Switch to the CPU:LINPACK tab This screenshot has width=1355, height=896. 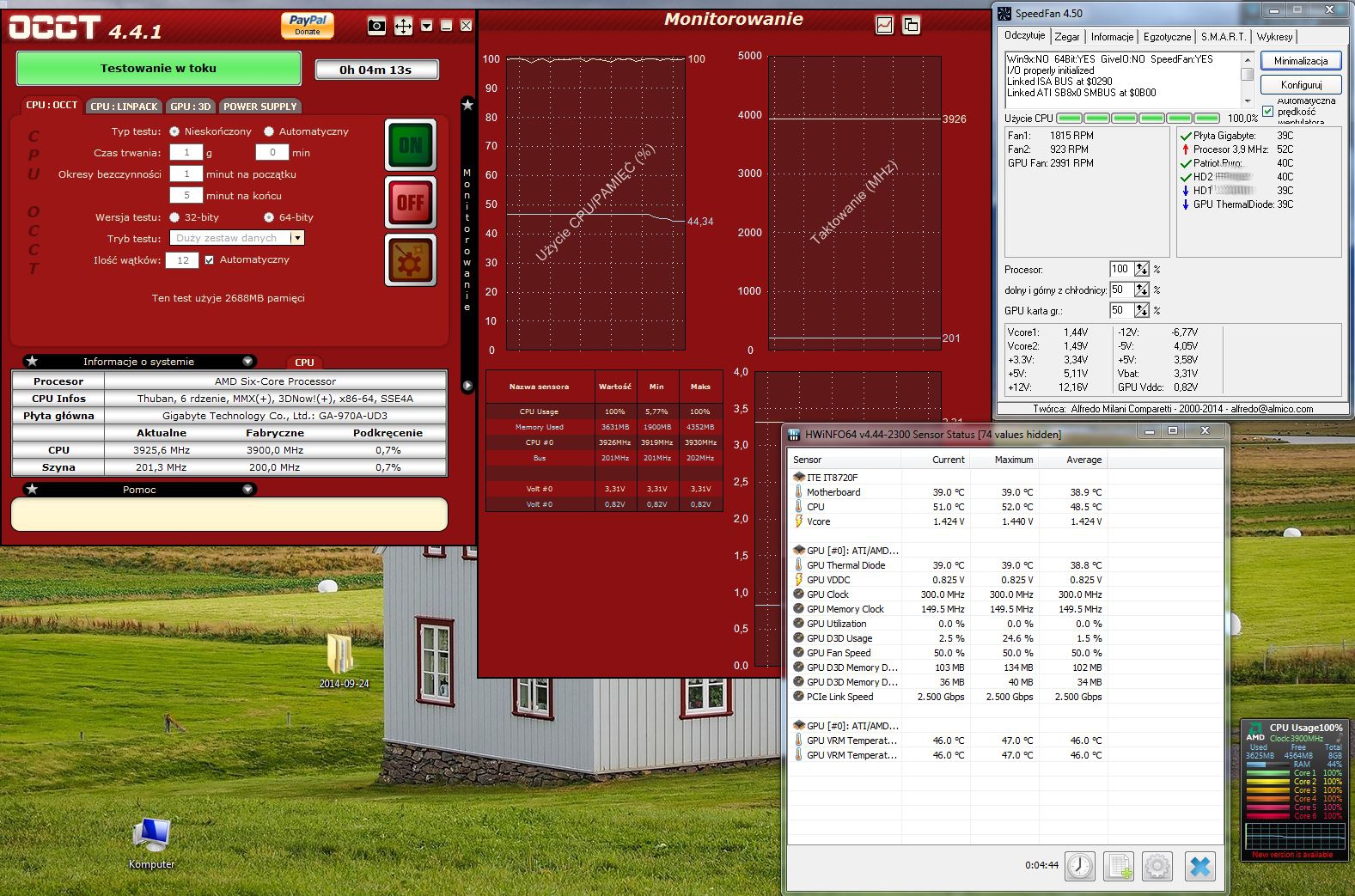(x=124, y=107)
